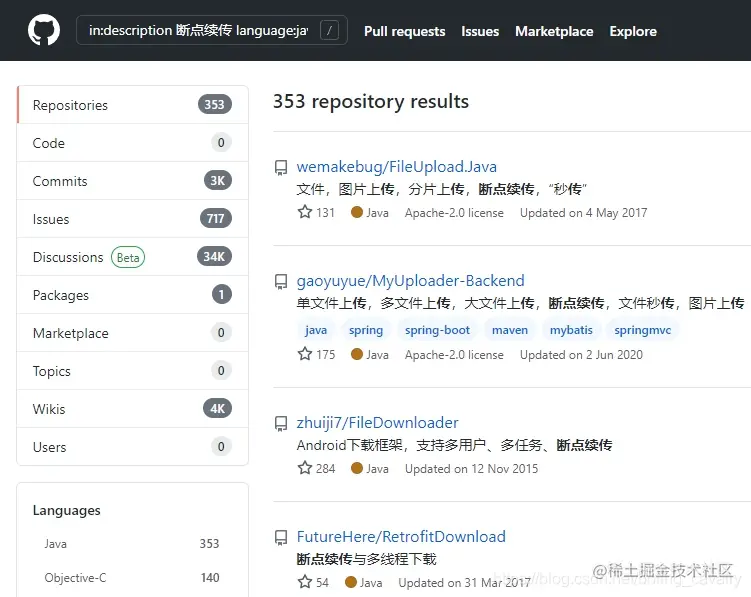This screenshot has height=597, width=751.
Task: Click 'Updated on 4 May 2017' text
Action: (x=583, y=213)
